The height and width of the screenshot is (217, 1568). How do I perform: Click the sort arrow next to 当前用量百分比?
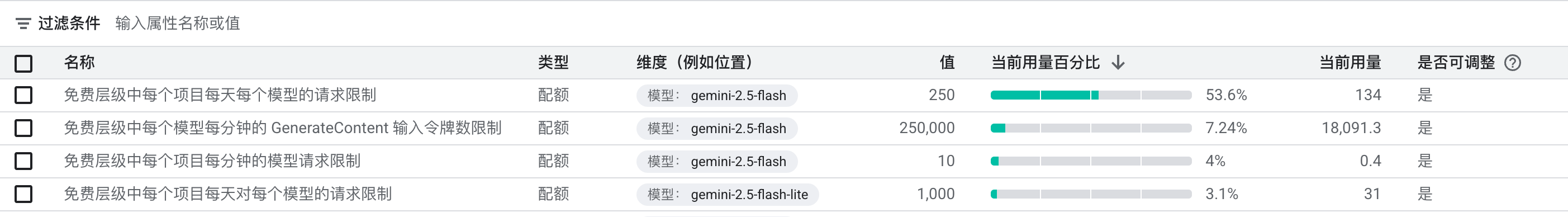[x=1118, y=63]
